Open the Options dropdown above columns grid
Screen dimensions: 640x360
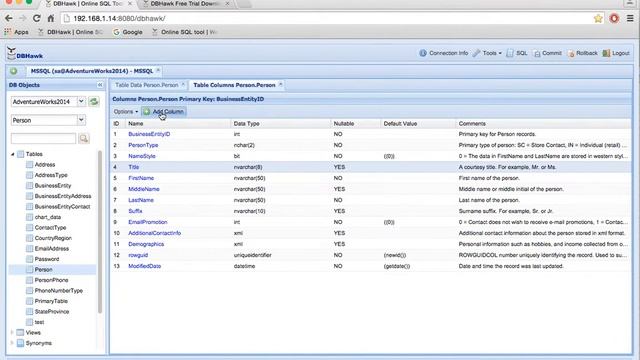click(125, 111)
